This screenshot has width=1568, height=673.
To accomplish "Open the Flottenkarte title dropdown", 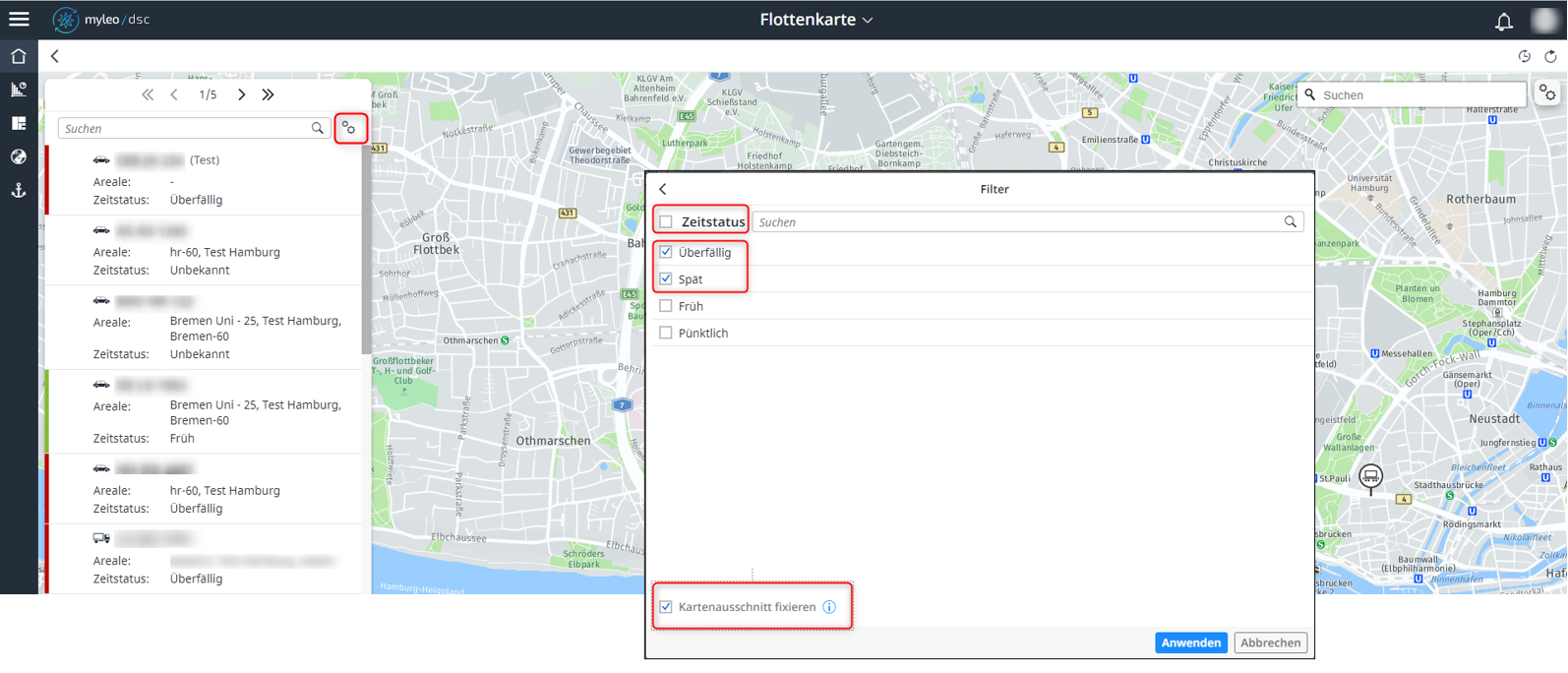I will pyautogui.click(x=816, y=20).
